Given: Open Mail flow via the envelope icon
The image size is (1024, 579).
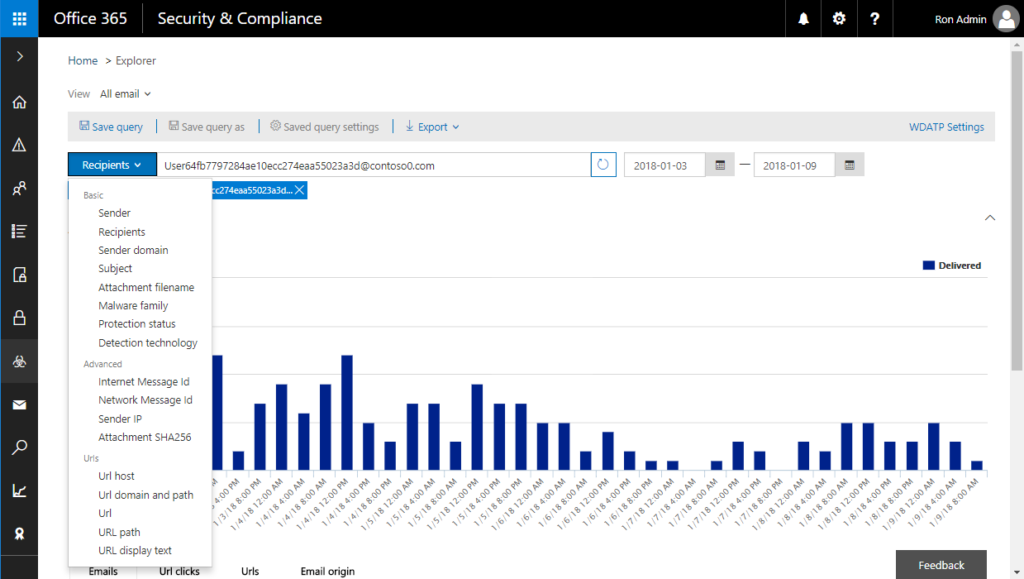Looking at the screenshot, I should tap(19, 404).
